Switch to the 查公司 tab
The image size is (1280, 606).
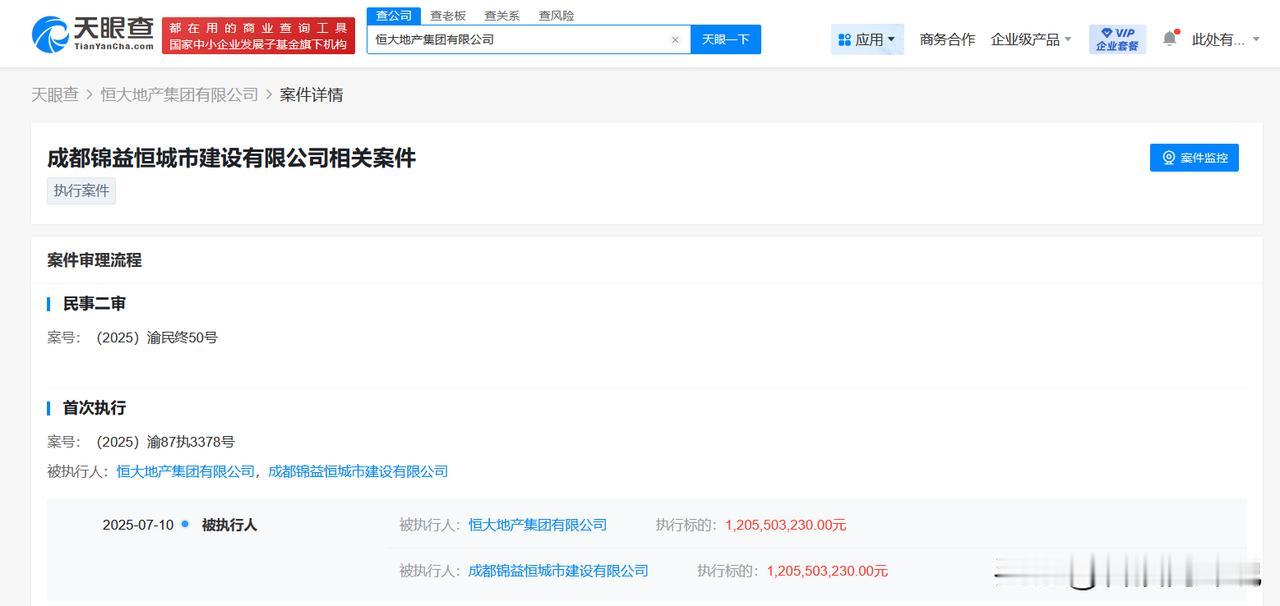[x=394, y=16]
